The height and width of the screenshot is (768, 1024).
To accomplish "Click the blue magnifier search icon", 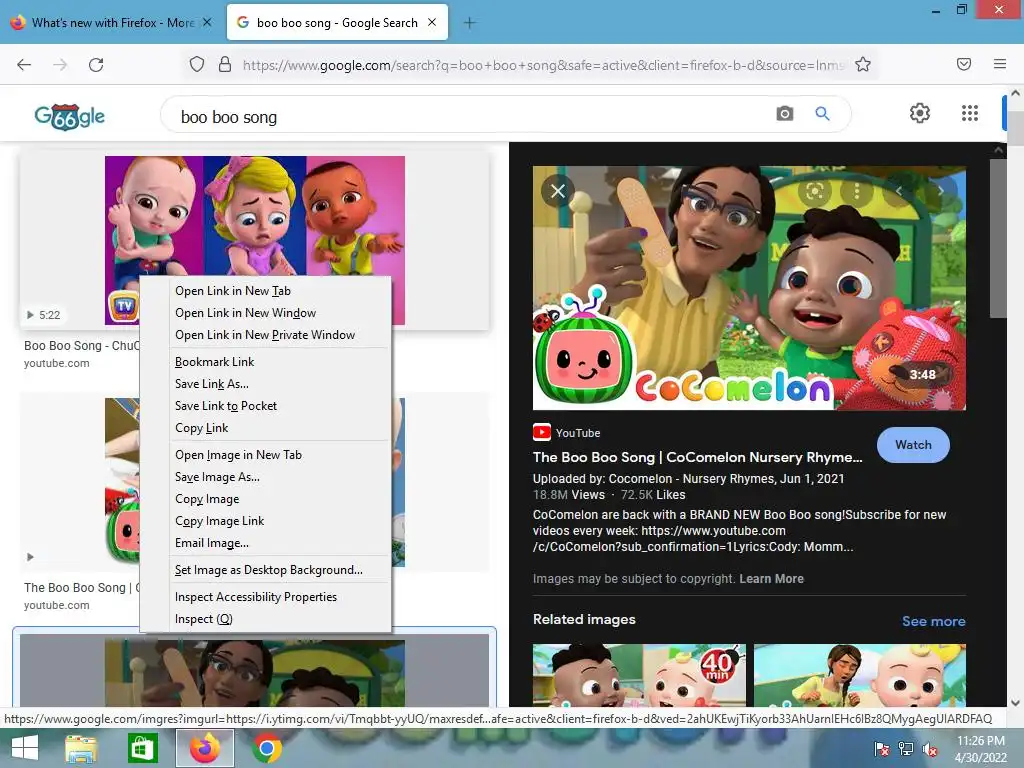I will [x=822, y=114].
